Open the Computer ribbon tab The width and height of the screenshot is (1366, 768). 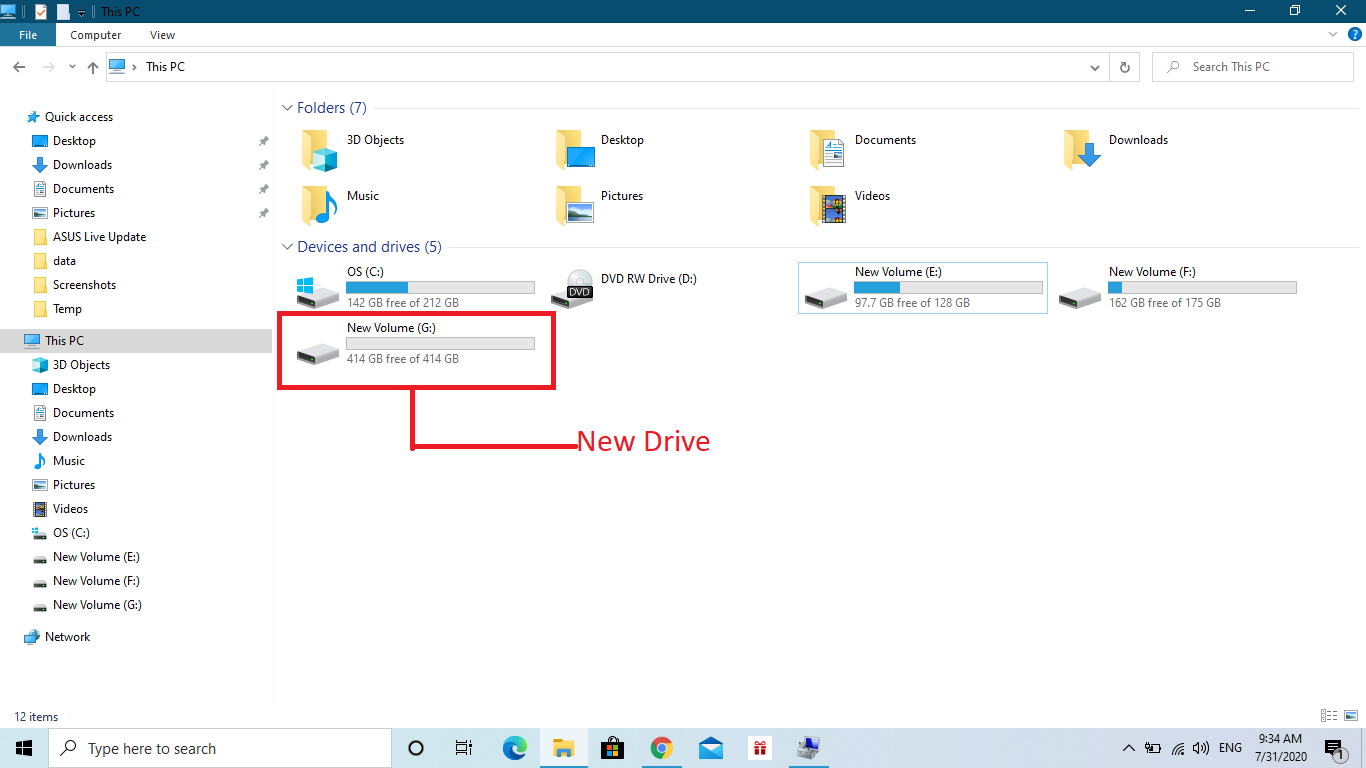(94, 34)
